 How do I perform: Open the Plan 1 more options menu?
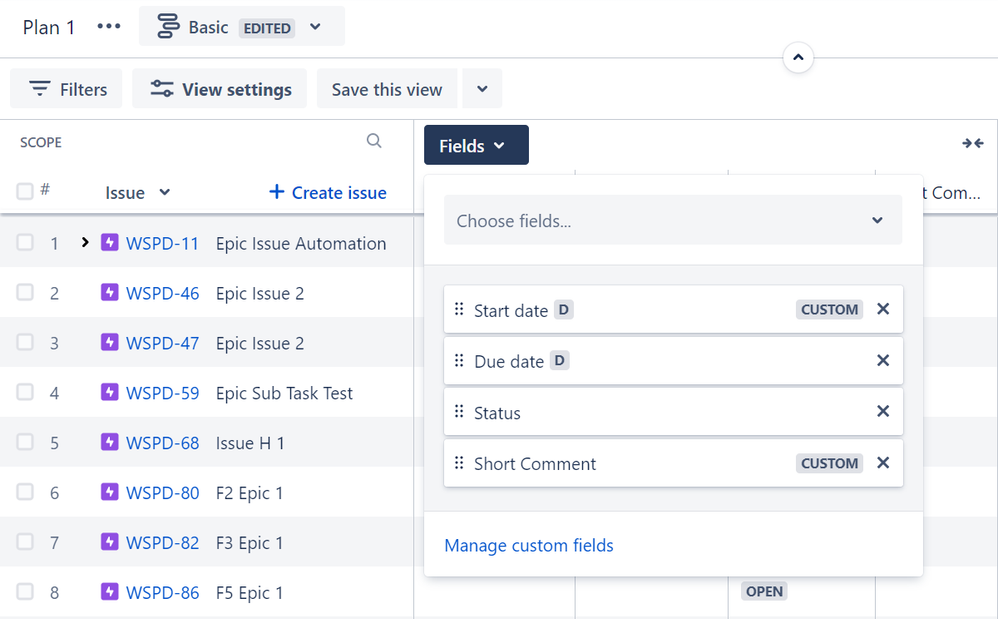click(109, 27)
